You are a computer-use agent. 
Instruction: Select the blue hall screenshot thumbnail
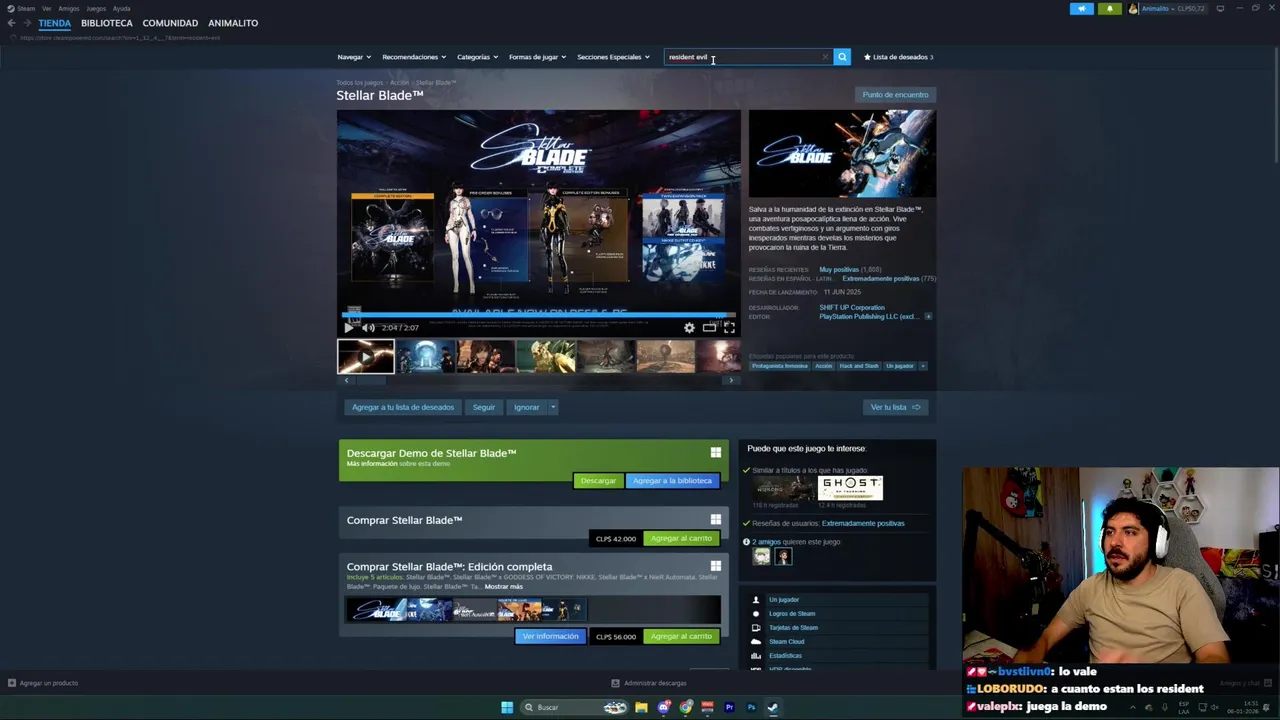point(426,357)
